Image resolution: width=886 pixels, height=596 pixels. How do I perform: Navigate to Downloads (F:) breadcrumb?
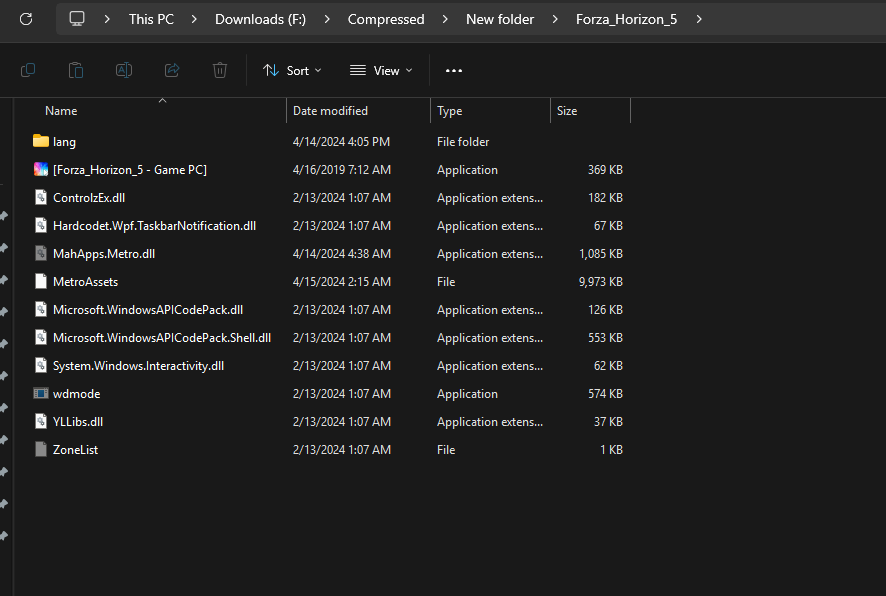(x=260, y=19)
